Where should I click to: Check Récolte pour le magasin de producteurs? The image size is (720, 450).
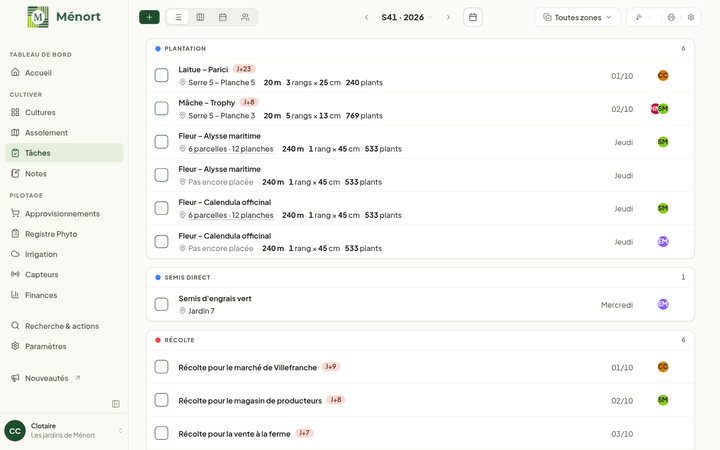pyautogui.click(x=161, y=400)
